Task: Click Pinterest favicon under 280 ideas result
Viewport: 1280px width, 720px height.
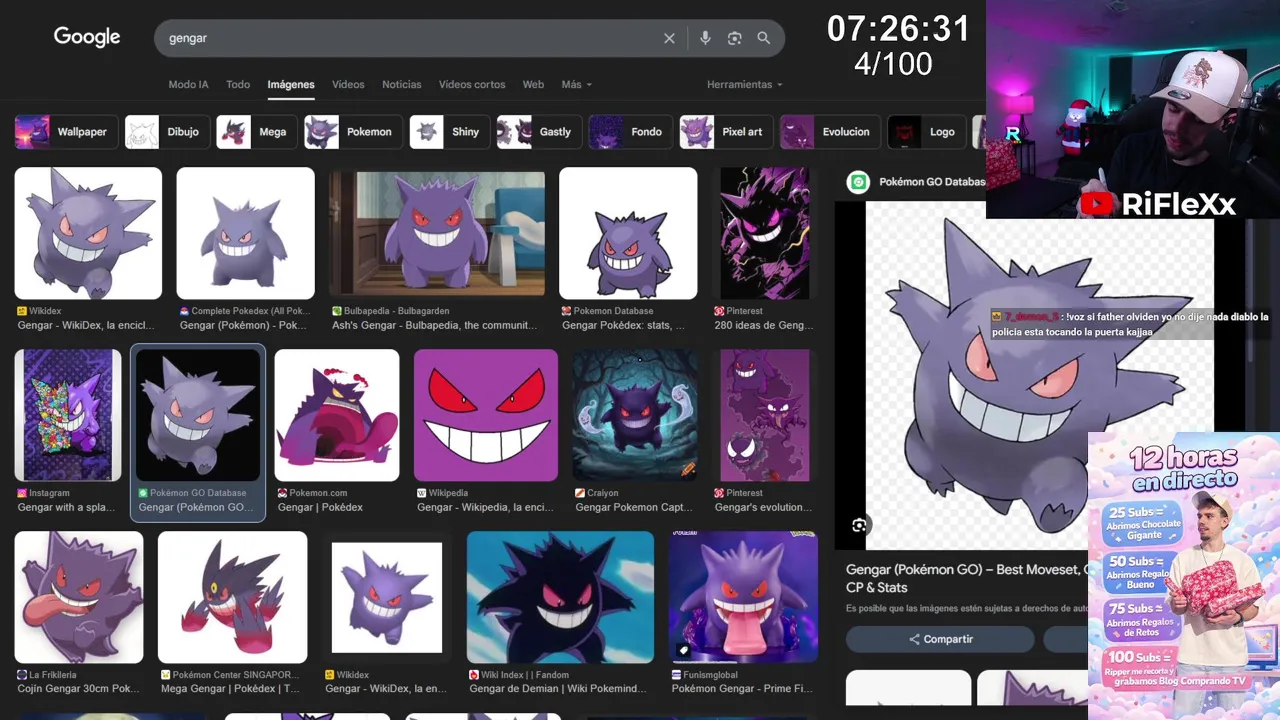Action: (719, 311)
